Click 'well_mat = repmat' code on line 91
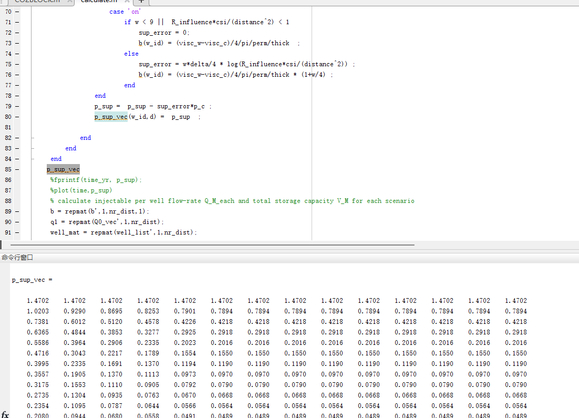 123,233
